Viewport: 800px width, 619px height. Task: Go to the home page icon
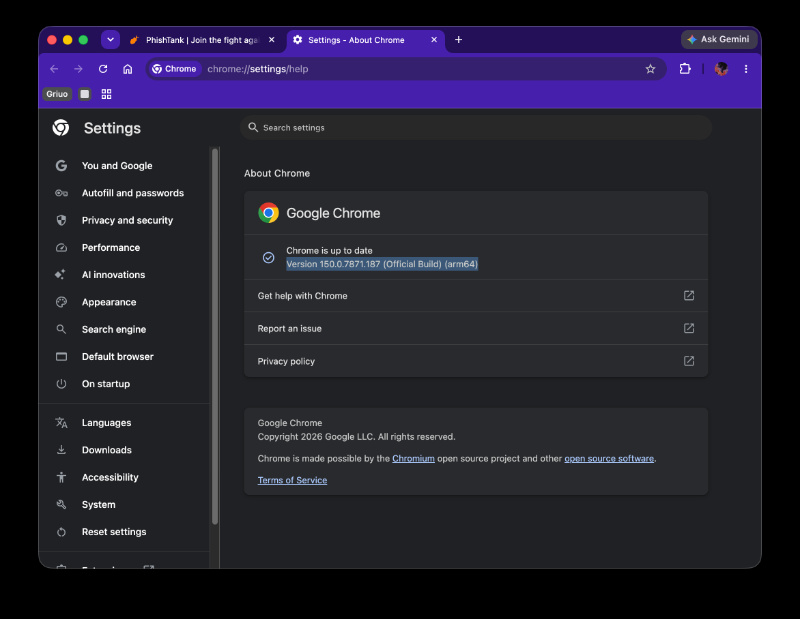(128, 69)
